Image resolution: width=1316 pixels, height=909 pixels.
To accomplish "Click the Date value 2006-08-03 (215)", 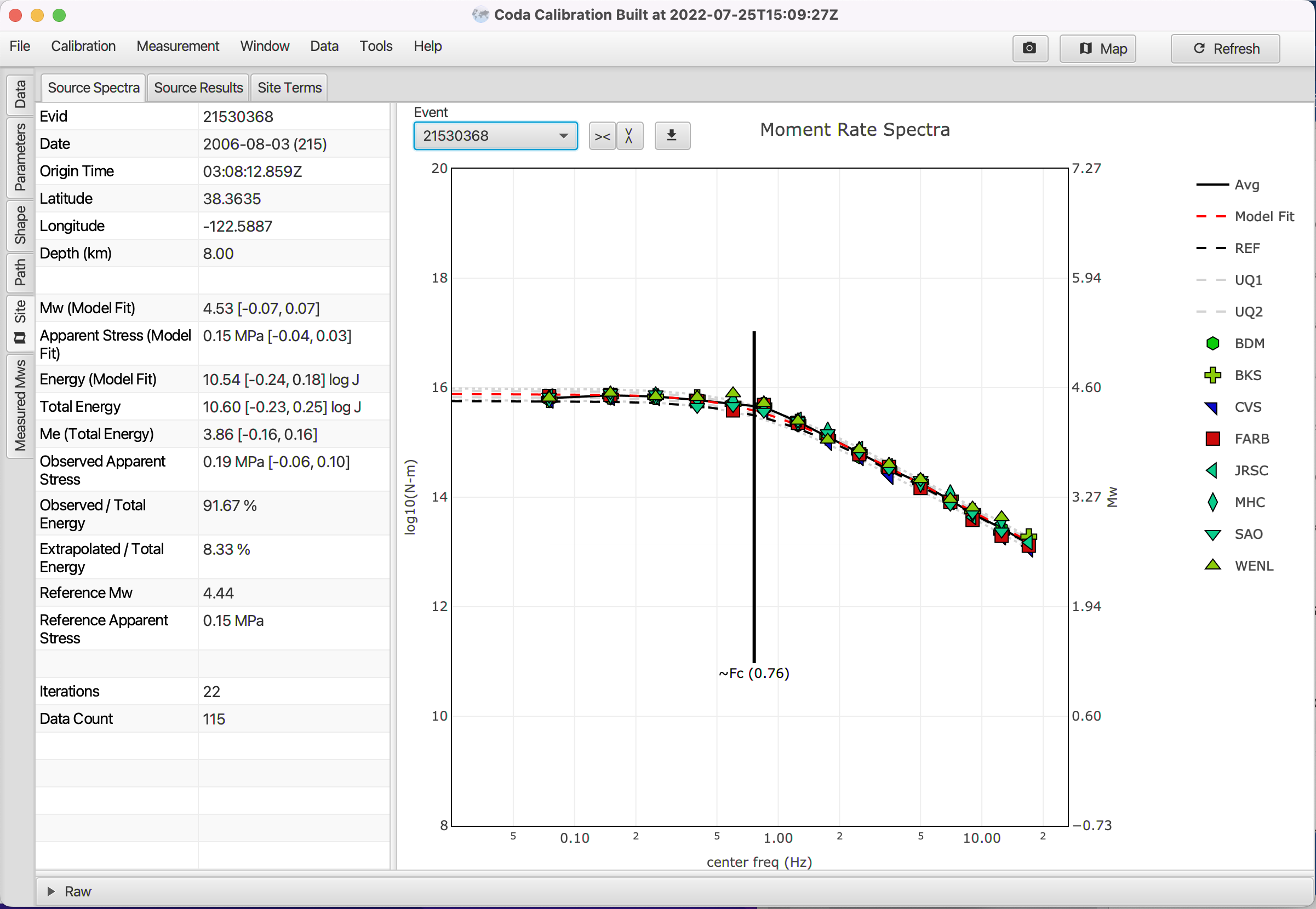I will pos(265,144).
